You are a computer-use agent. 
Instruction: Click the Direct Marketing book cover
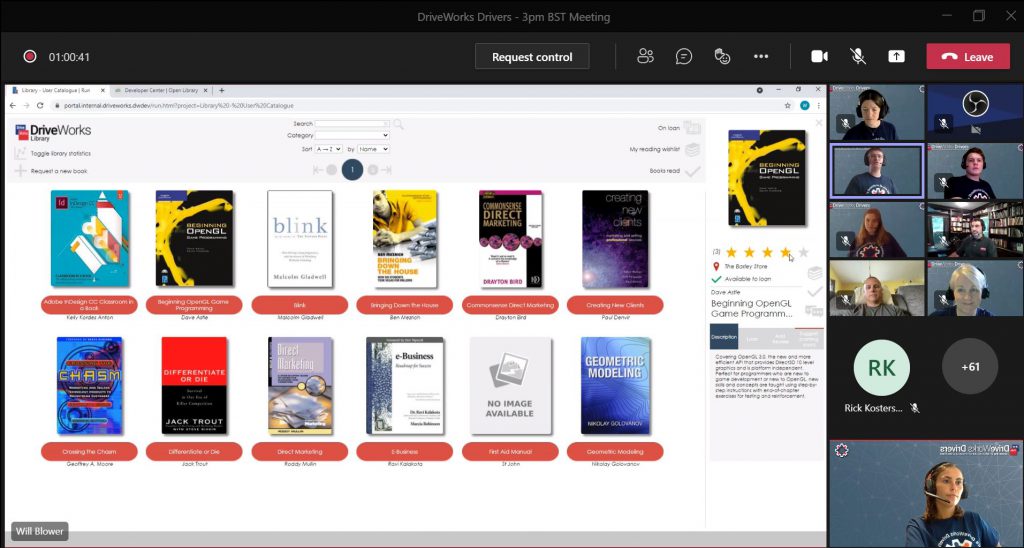pyautogui.click(x=300, y=385)
